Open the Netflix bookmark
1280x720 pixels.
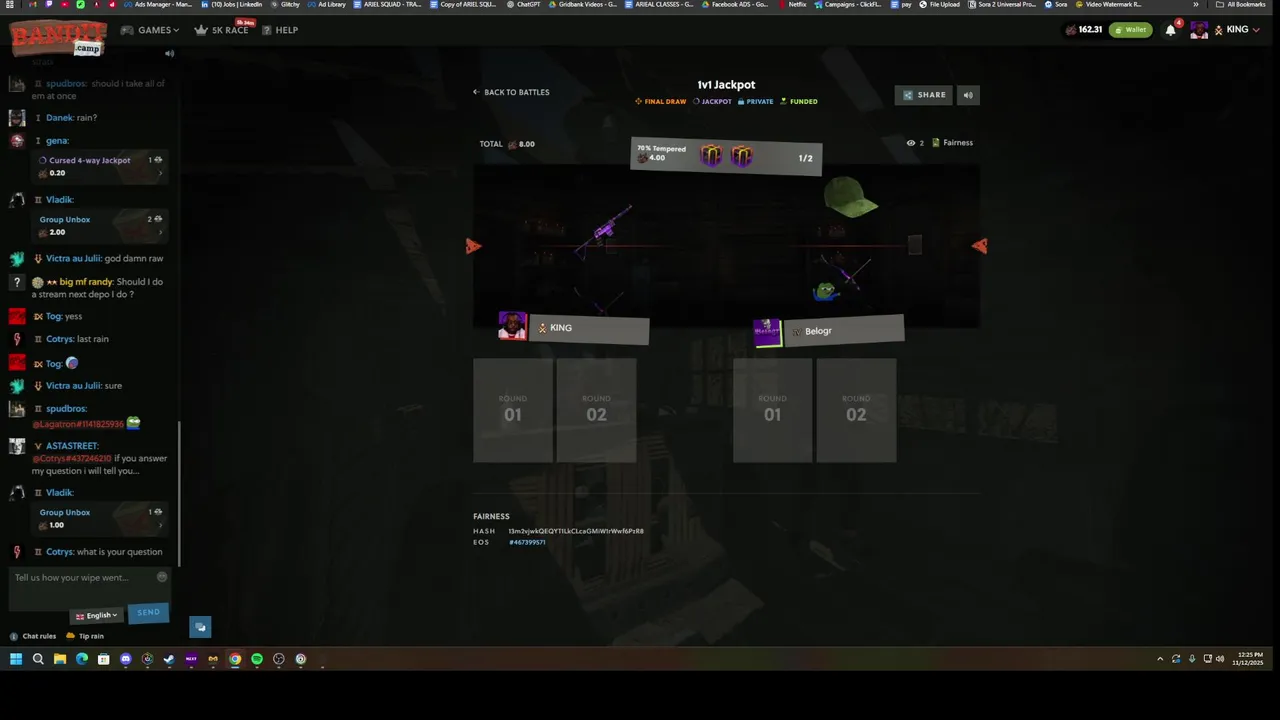[792, 4]
